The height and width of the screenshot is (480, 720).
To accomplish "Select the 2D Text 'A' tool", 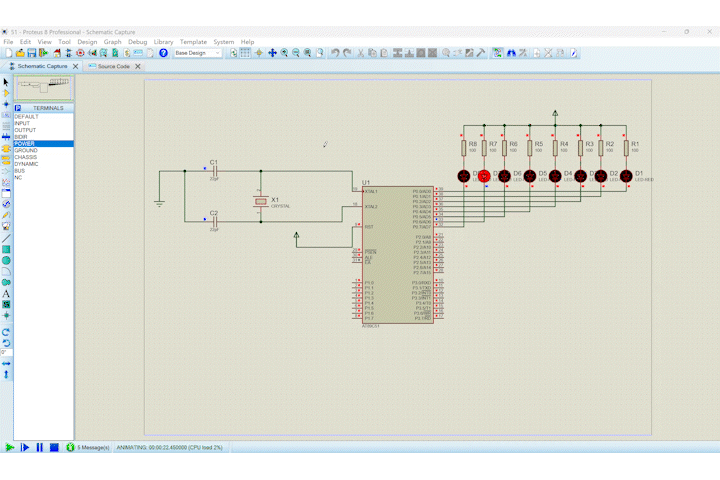I will [6, 293].
